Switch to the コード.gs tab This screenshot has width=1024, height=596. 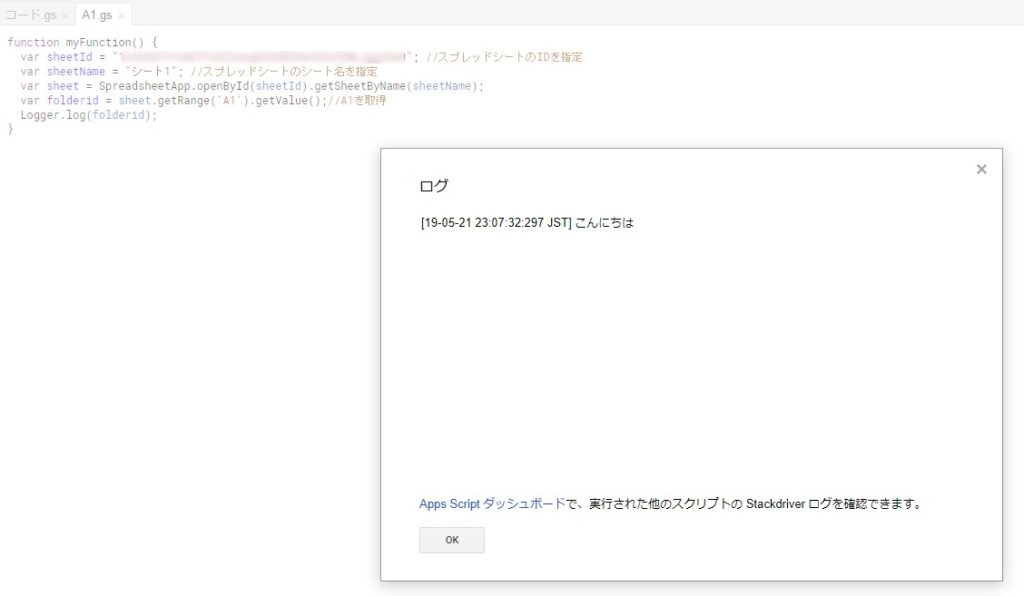click(x=30, y=15)
